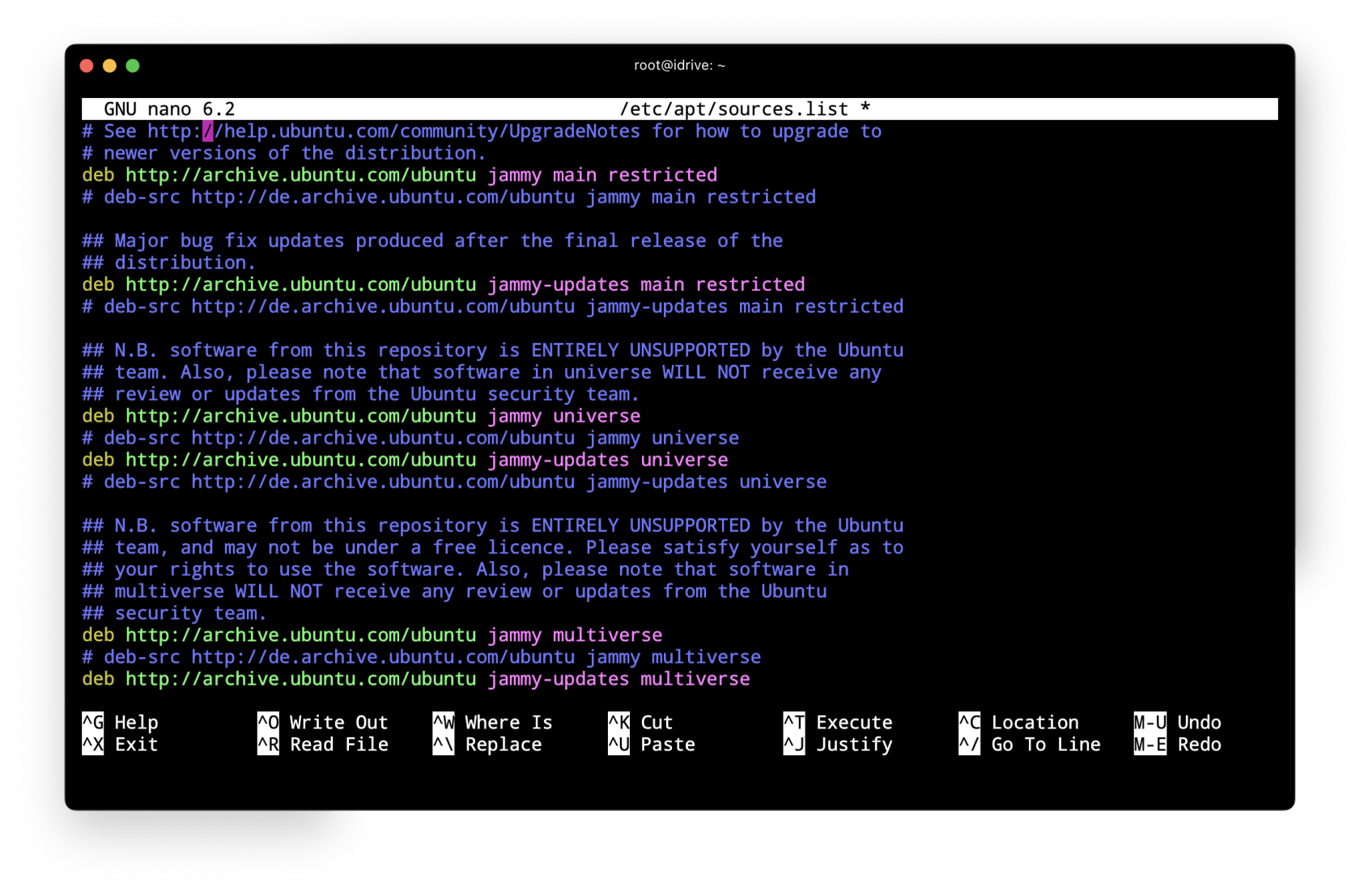Click 'your rights to use the software' line

tap(465, 569)
